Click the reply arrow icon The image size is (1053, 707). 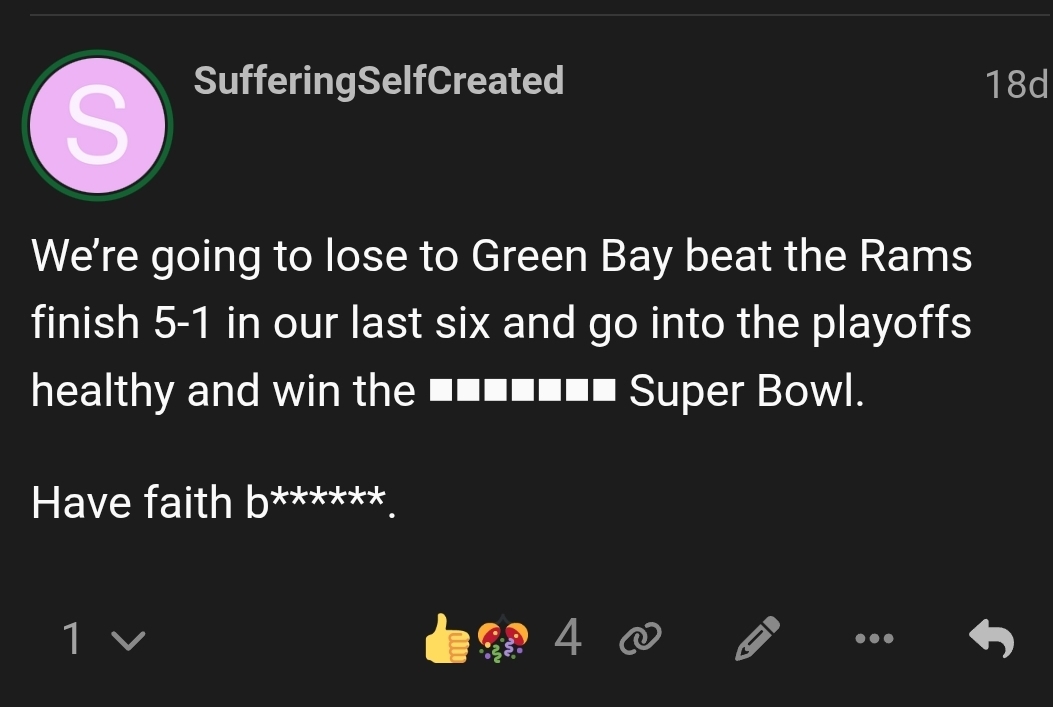pos(992,638)
